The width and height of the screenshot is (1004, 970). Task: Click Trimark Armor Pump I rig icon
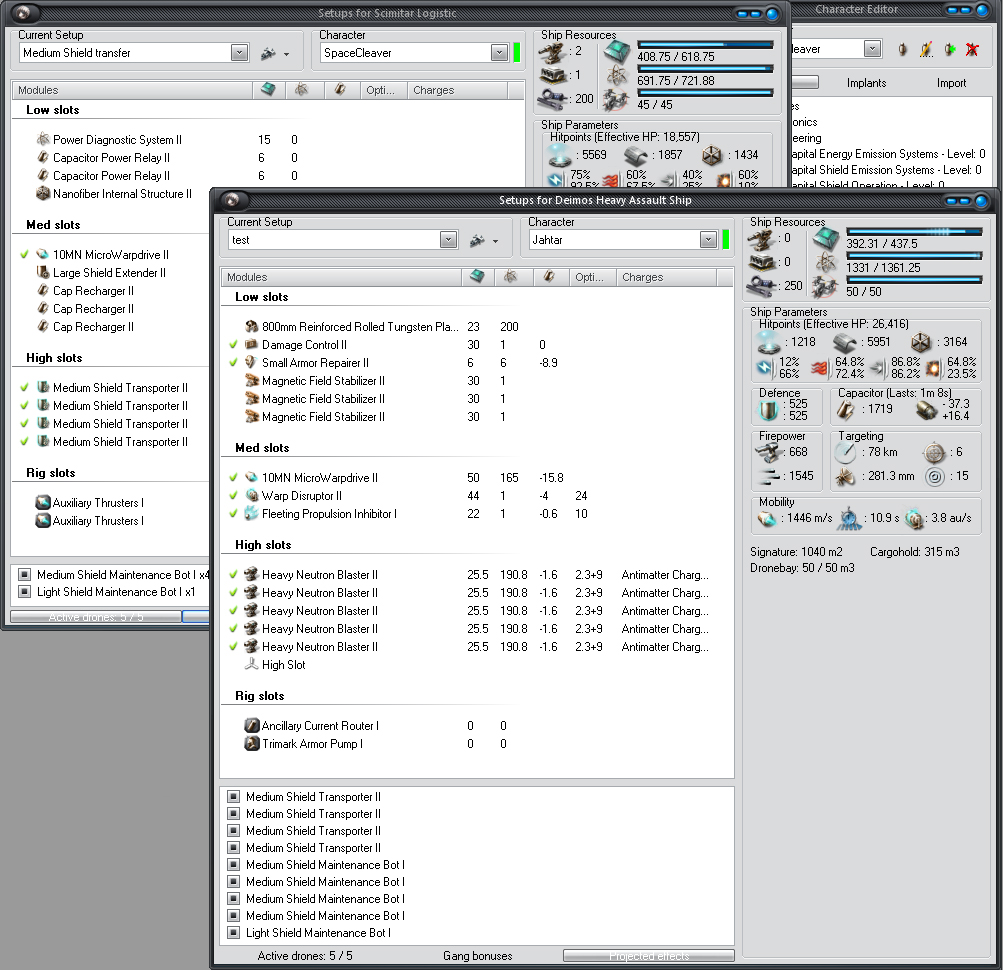[252, 744]
